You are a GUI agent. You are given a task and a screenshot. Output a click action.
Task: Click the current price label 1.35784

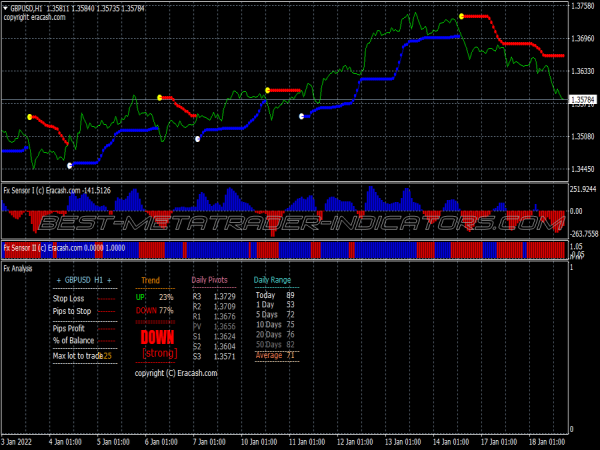583,100
